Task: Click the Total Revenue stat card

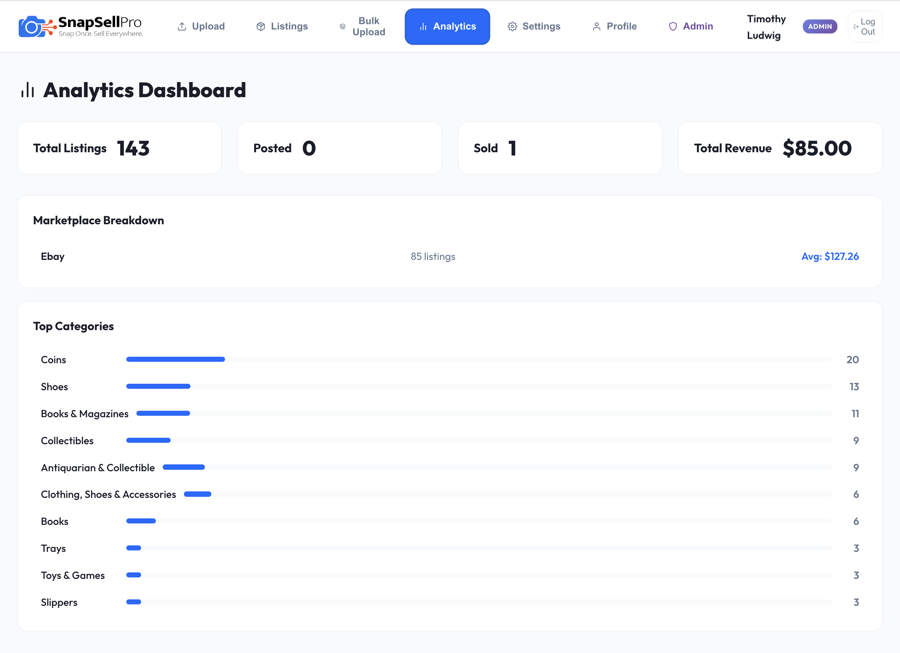Action: coord(780,147)
